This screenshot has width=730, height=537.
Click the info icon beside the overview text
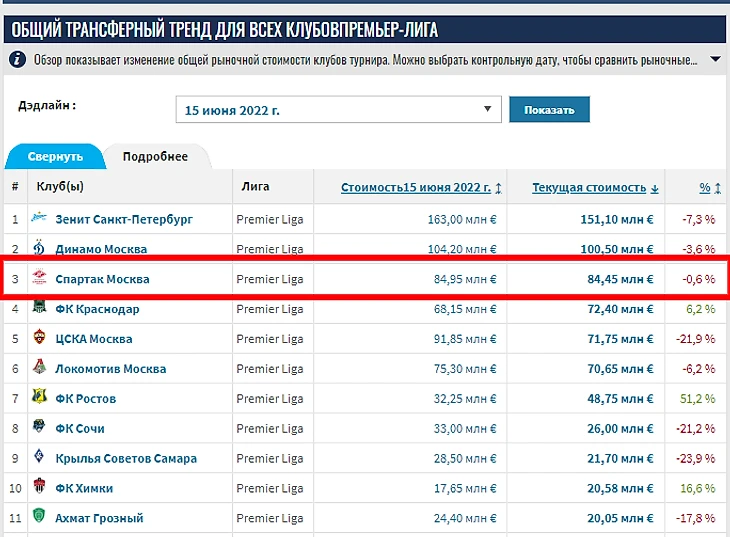pyautogui.click(x=17, y=60)
